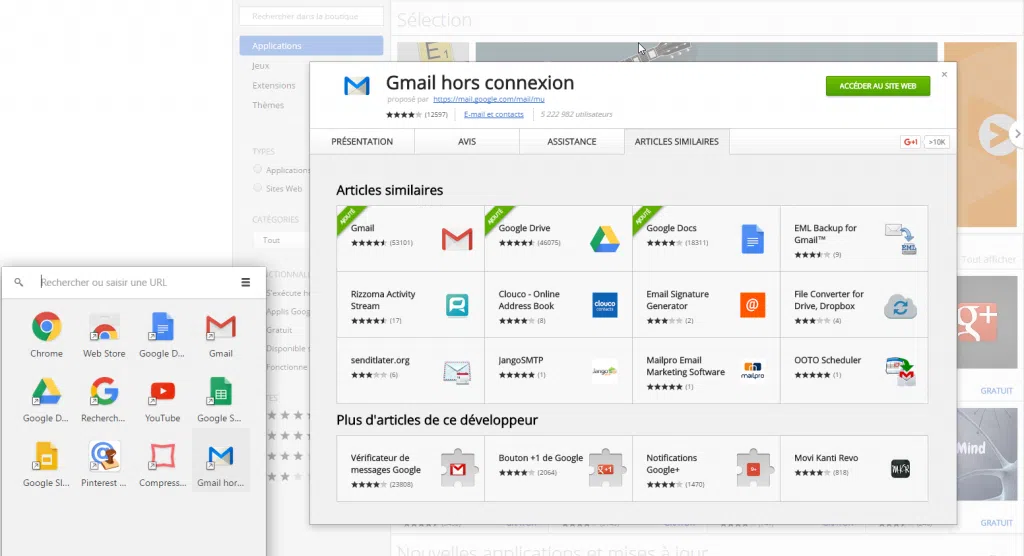Click the launcher search magnifier icon
The width and height of the screenshot is (1024, 556).
tap(18, 282)
